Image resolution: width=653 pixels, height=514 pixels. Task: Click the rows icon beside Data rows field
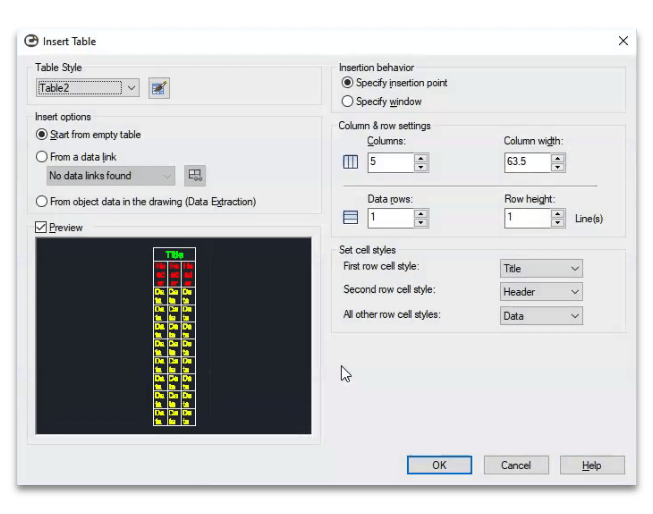pos(350,217)
